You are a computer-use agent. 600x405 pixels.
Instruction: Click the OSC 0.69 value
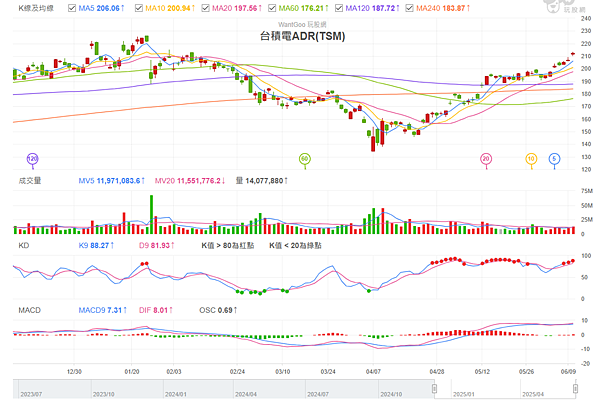point(218,310)
